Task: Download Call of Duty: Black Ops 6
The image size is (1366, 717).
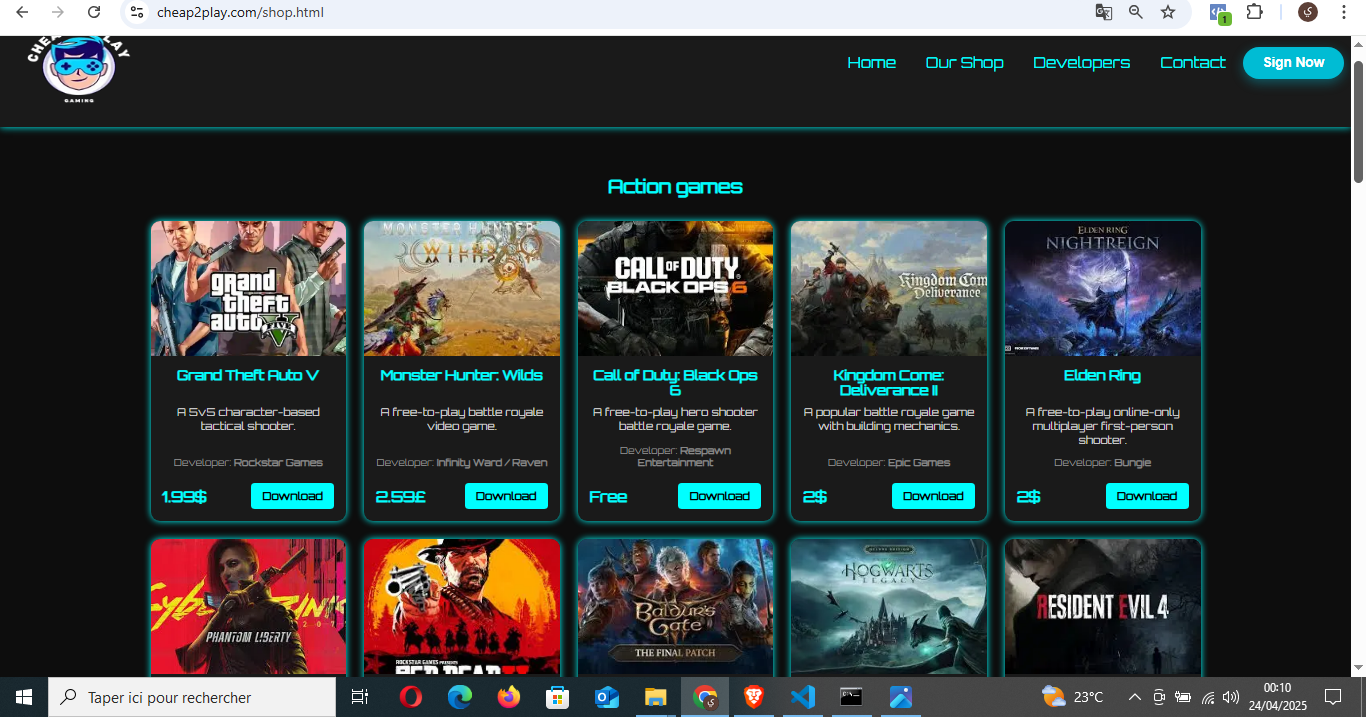Action: pos(719,496)
